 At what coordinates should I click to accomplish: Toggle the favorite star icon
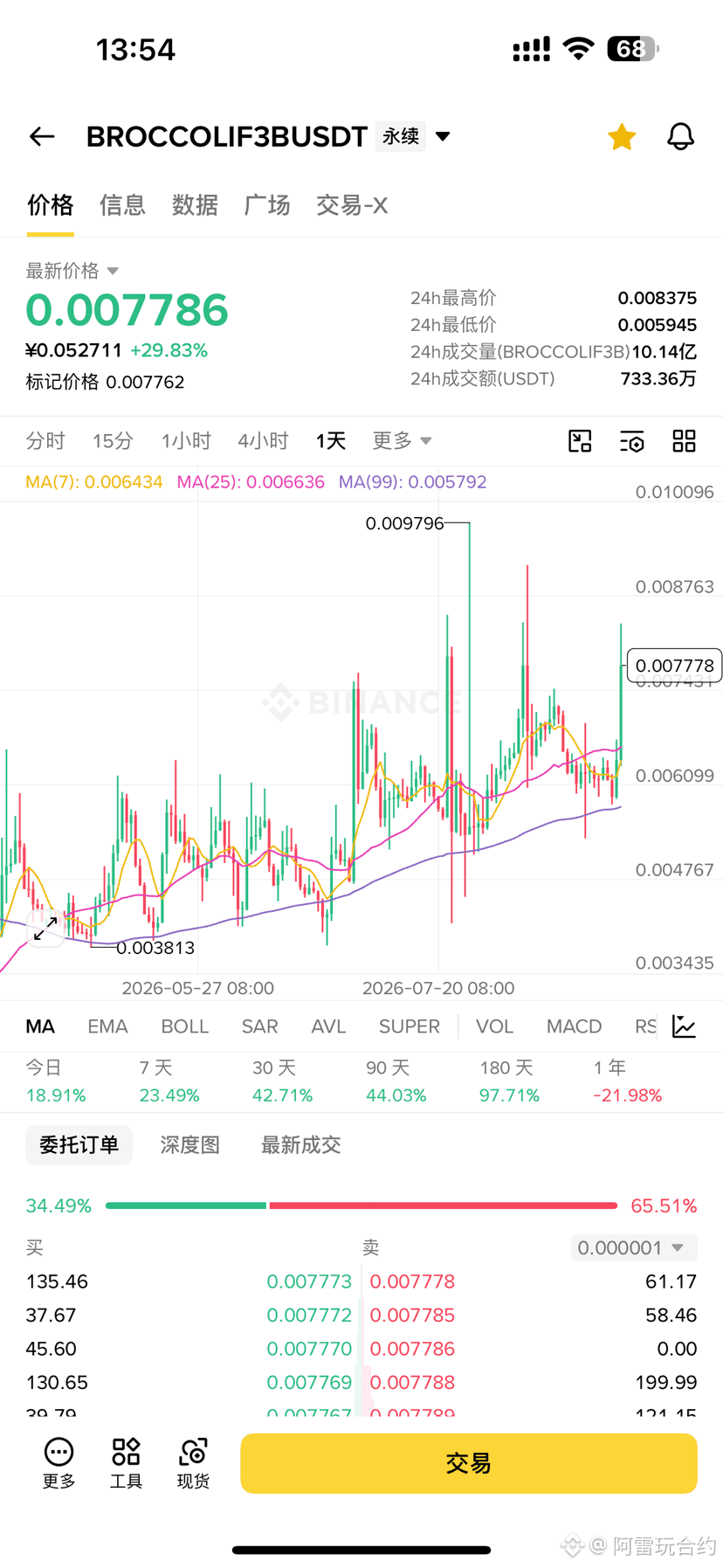622,136
